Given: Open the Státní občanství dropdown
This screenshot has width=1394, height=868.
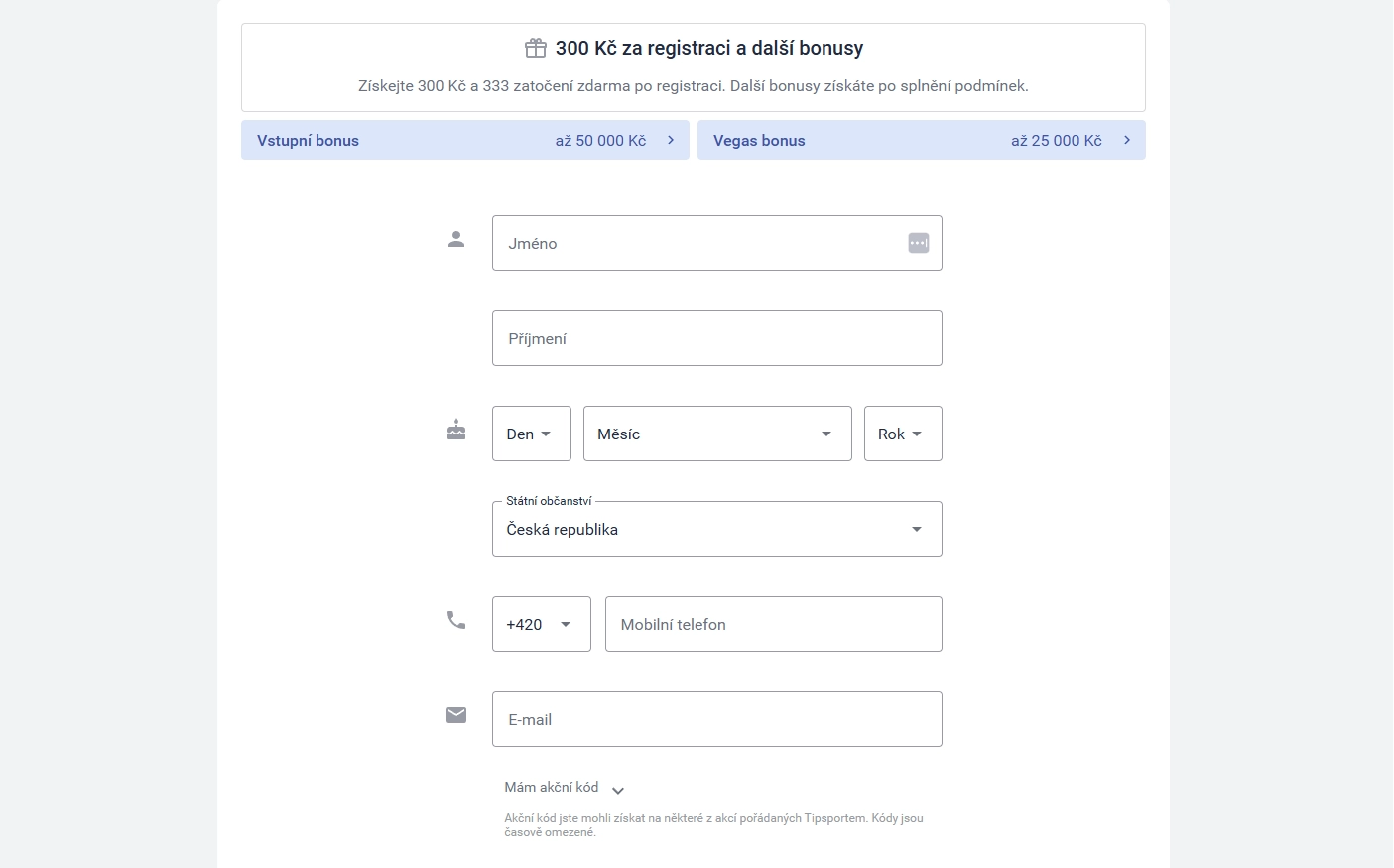Looking at the screenshot, I should point(717,529).
